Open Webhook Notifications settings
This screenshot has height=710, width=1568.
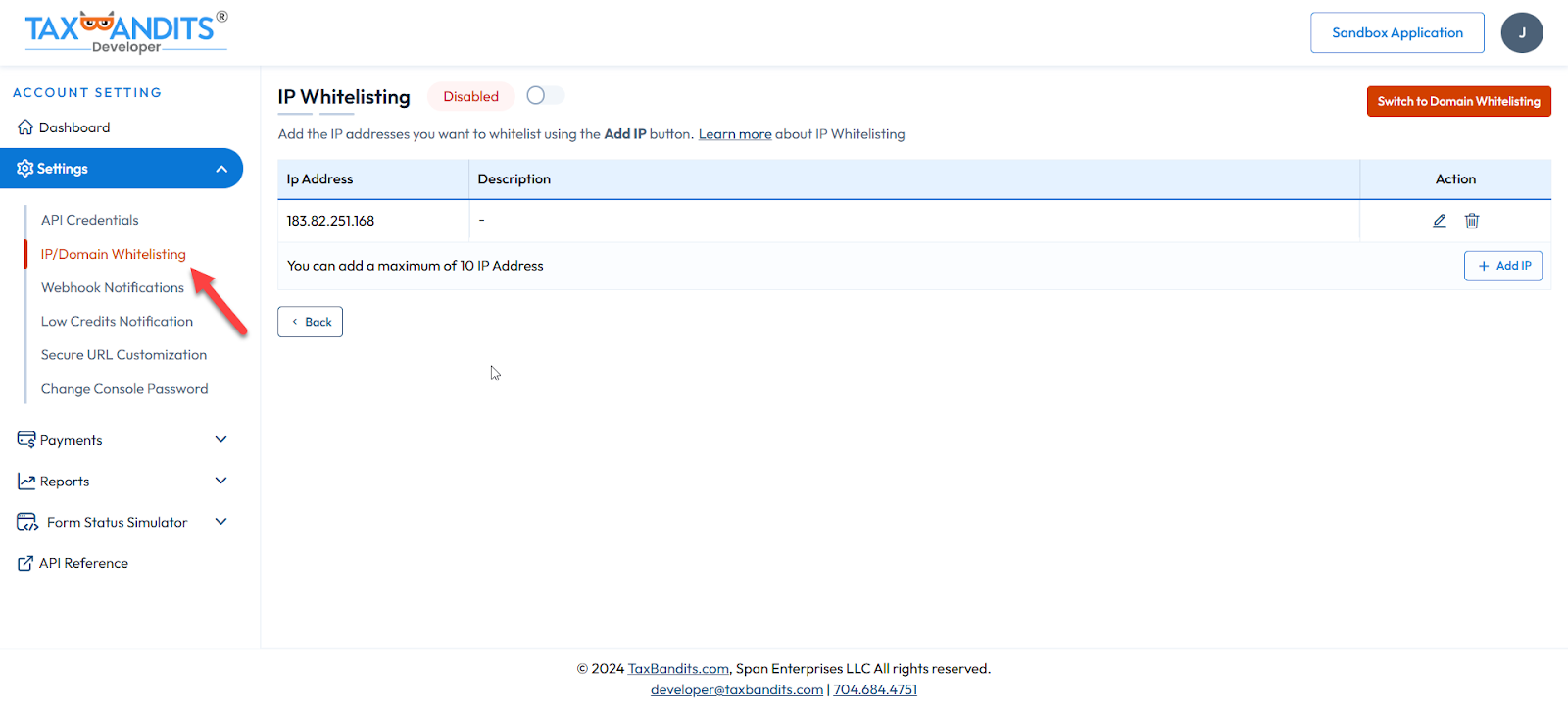(113, 287)
